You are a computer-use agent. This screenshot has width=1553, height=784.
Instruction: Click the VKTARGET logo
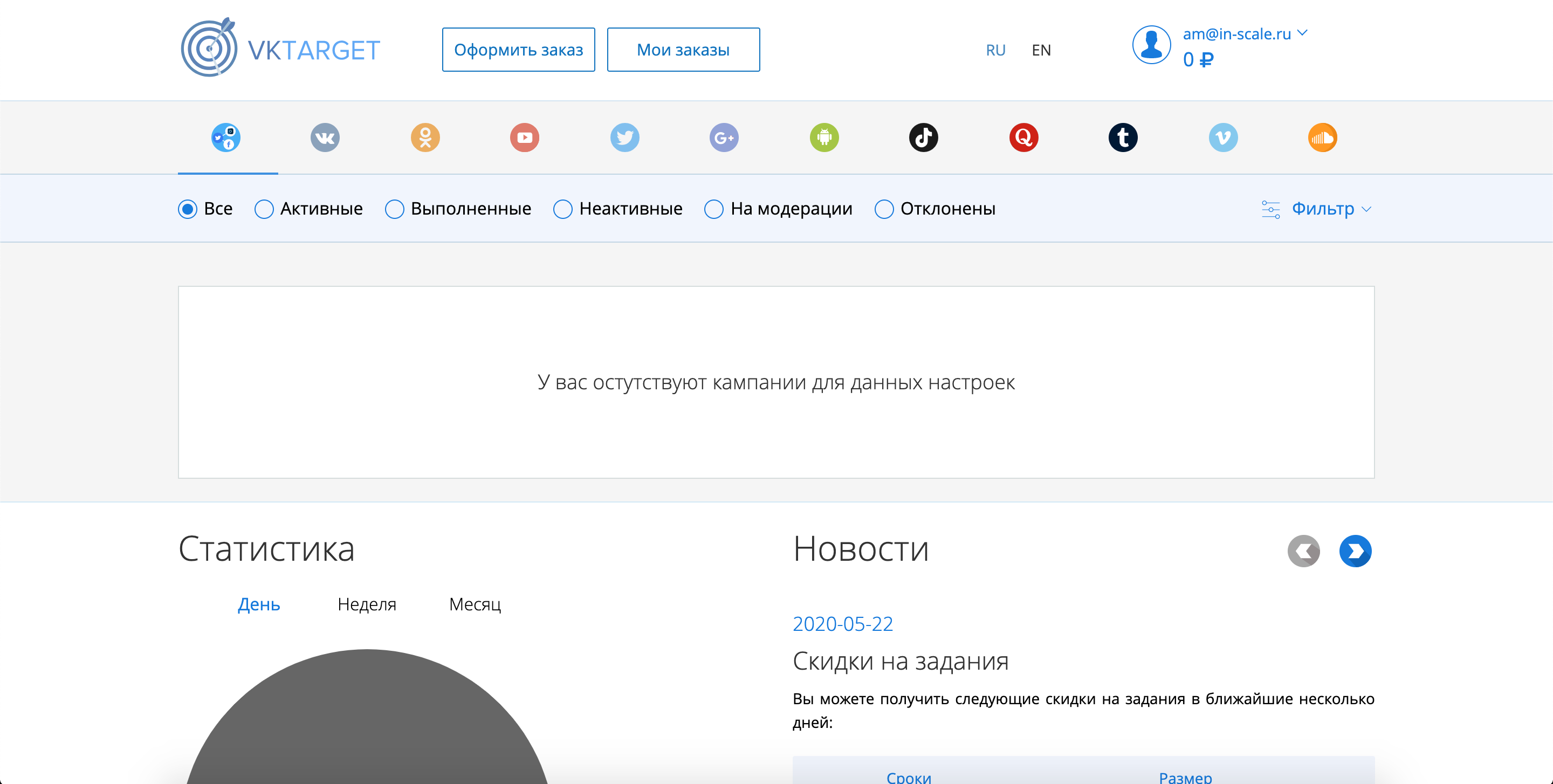pyautogui.click(x=280, y=47)
